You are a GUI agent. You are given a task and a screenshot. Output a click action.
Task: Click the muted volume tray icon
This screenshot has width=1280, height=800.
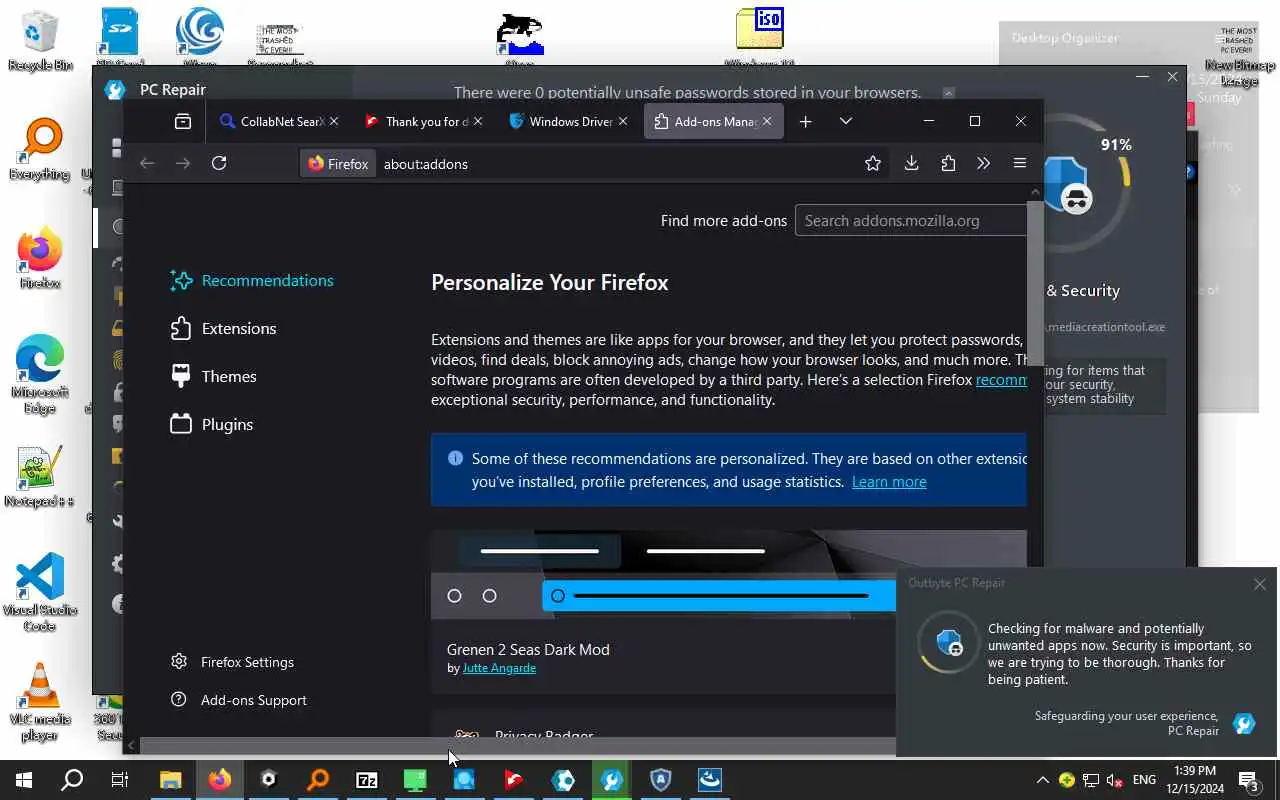click(x=1114, y=780)
